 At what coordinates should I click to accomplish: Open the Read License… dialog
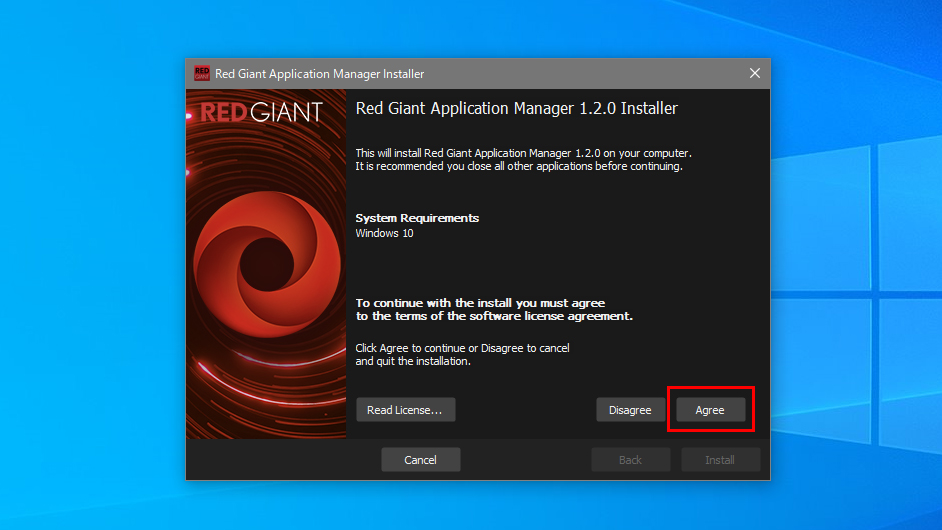(x=406, y=410)
